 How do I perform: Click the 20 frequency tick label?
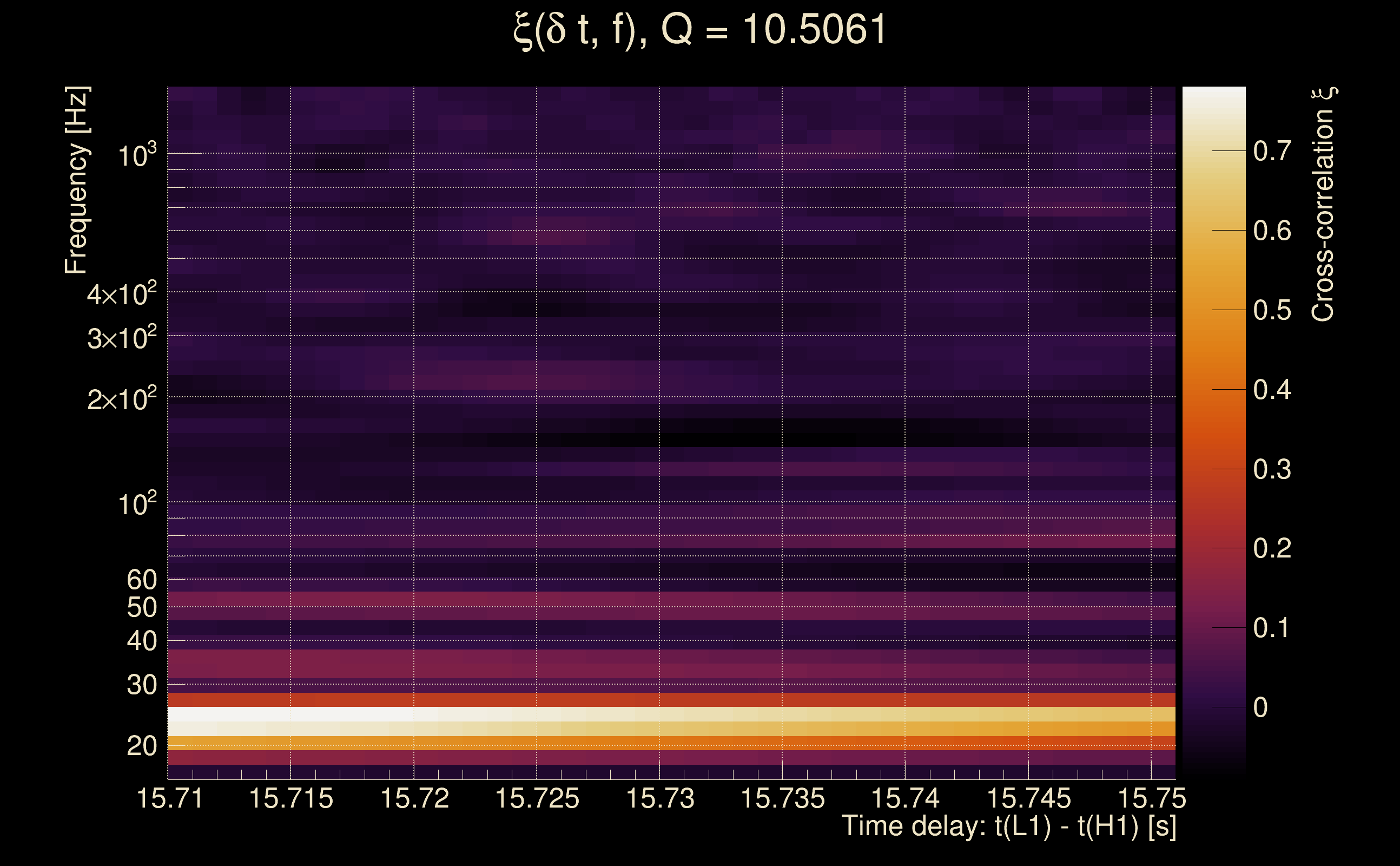[142, 746]
